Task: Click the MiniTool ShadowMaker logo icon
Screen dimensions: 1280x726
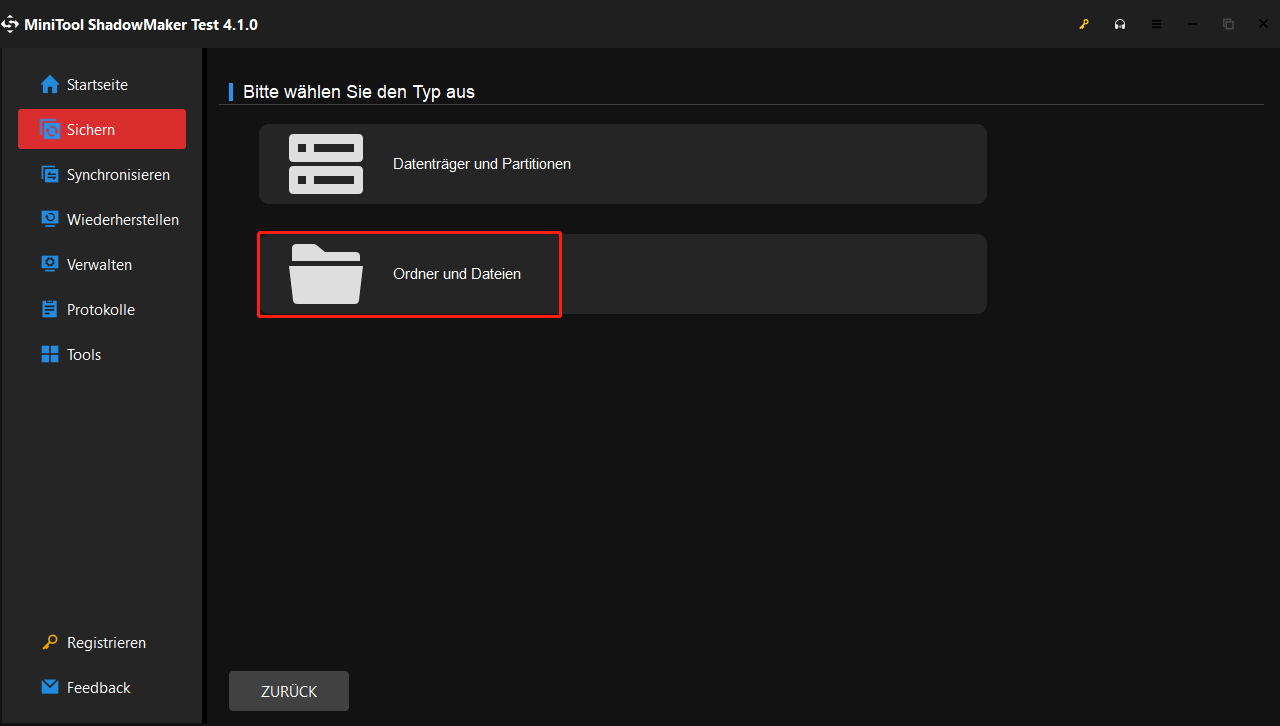Action: click(x=10, y=24)
